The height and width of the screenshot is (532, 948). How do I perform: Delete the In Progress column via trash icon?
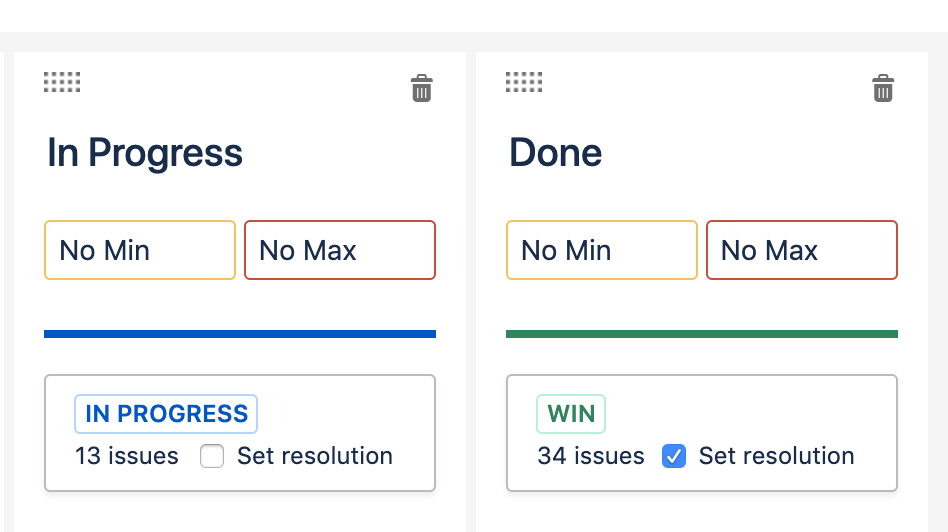click(x=421, y=88)
